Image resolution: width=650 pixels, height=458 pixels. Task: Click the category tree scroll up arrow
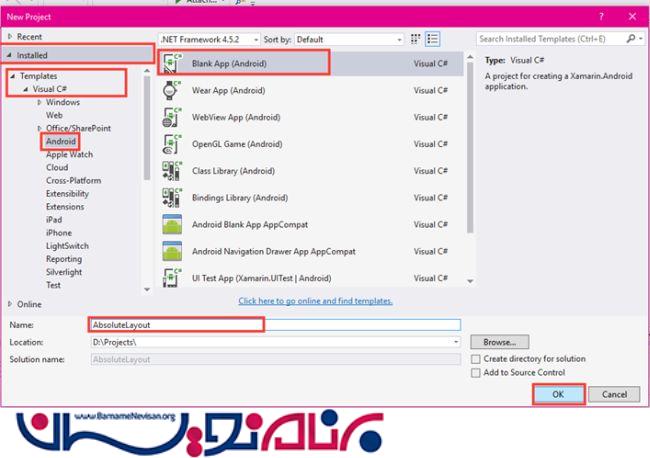(147, 71)
